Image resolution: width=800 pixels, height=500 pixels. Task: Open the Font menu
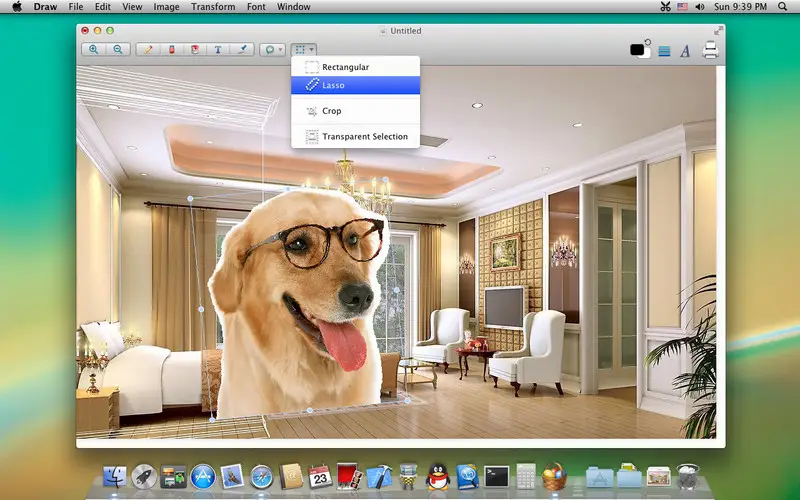256,7
